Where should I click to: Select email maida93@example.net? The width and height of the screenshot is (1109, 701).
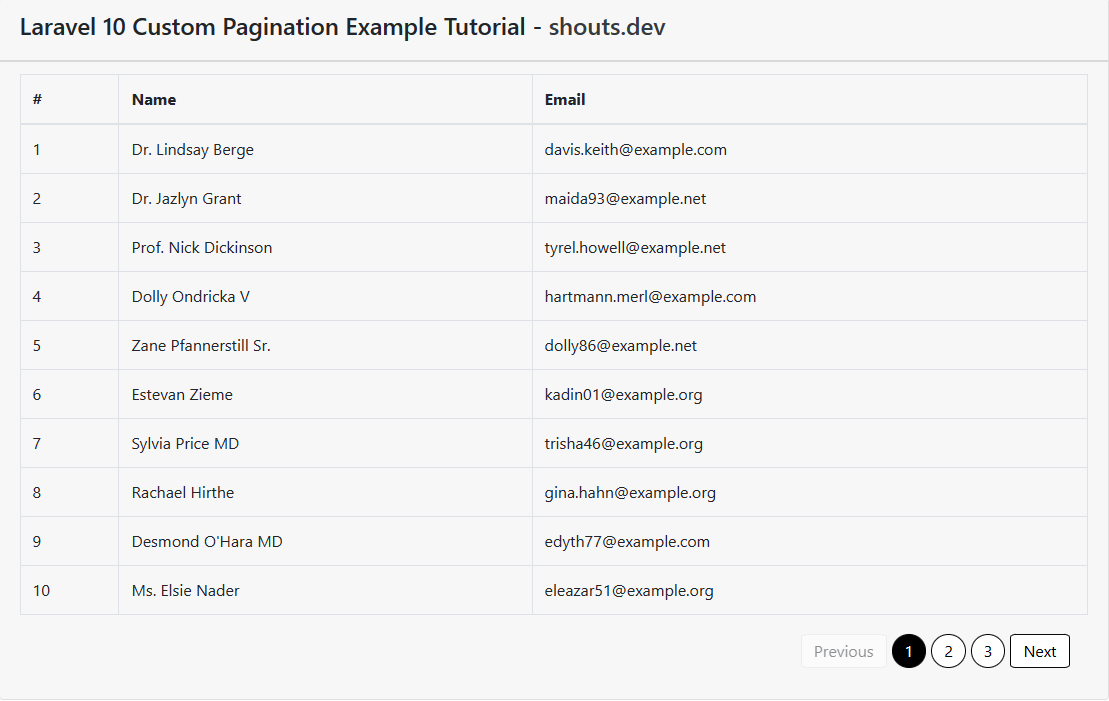[x=625, y=199]
